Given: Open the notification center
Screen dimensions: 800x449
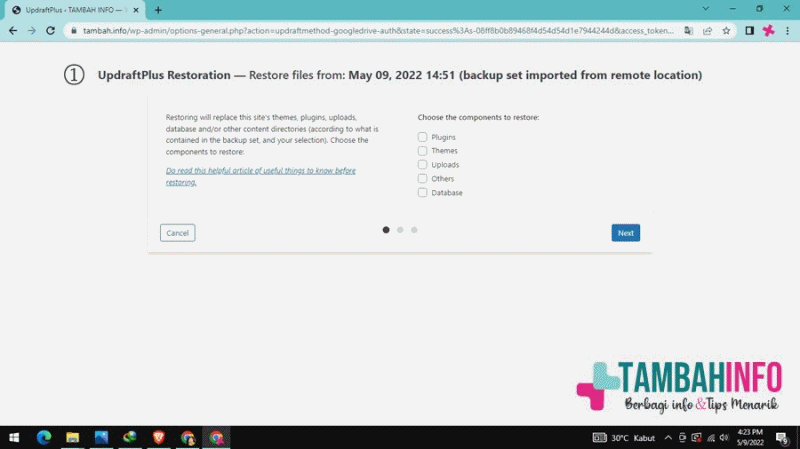Looking at the screenshot, I should (x=782, y=438).
